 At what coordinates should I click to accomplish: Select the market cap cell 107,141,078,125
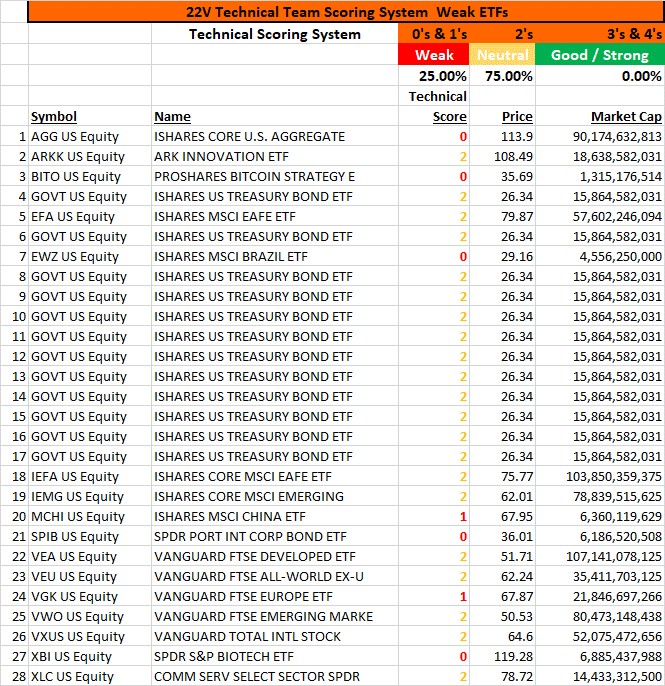tap(600, 556)
